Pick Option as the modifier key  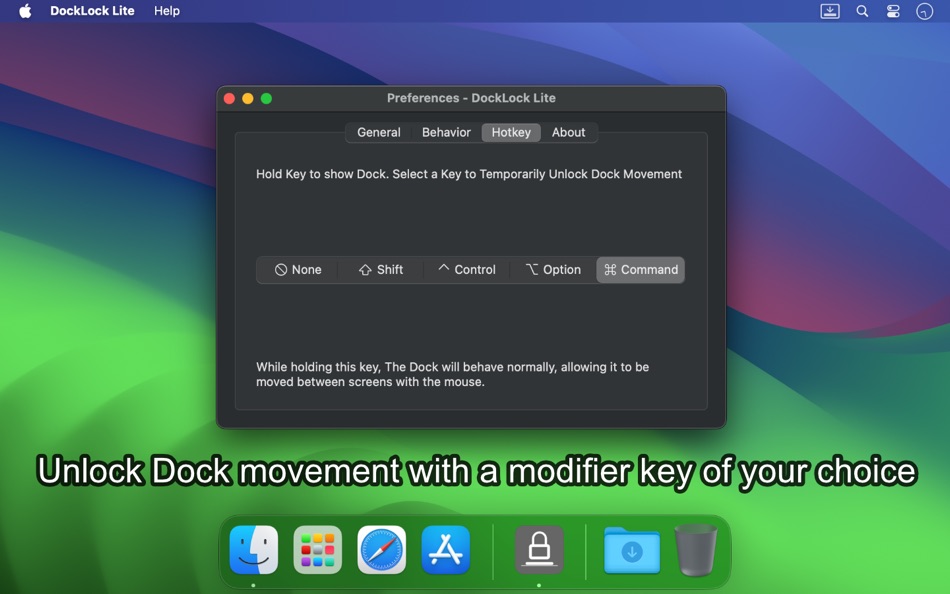click(553, 270)
